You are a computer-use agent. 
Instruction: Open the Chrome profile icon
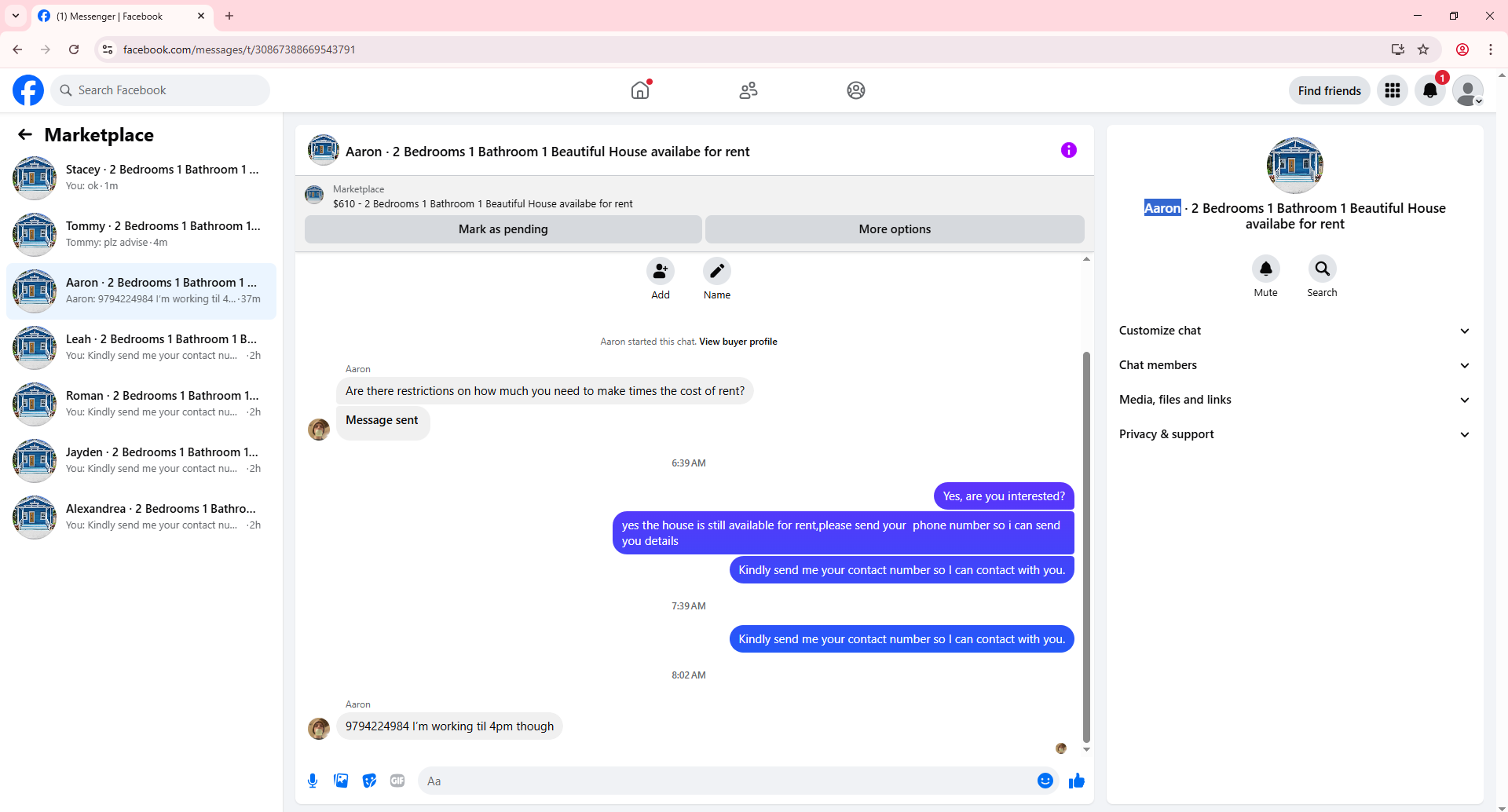coord(1462,49)
